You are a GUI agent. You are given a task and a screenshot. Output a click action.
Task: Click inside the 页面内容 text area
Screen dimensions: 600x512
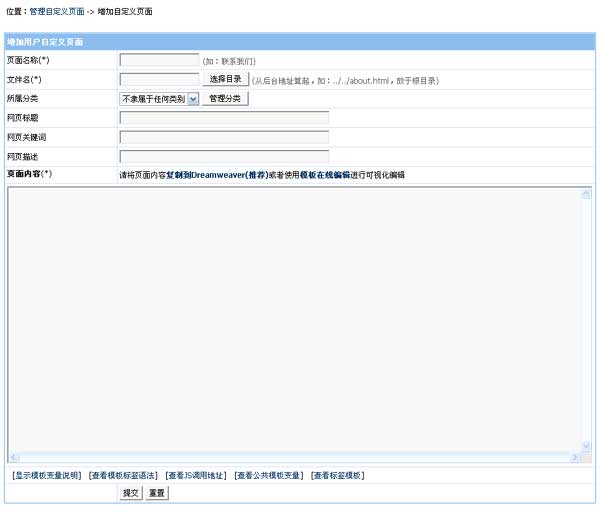tap(295, 320)
